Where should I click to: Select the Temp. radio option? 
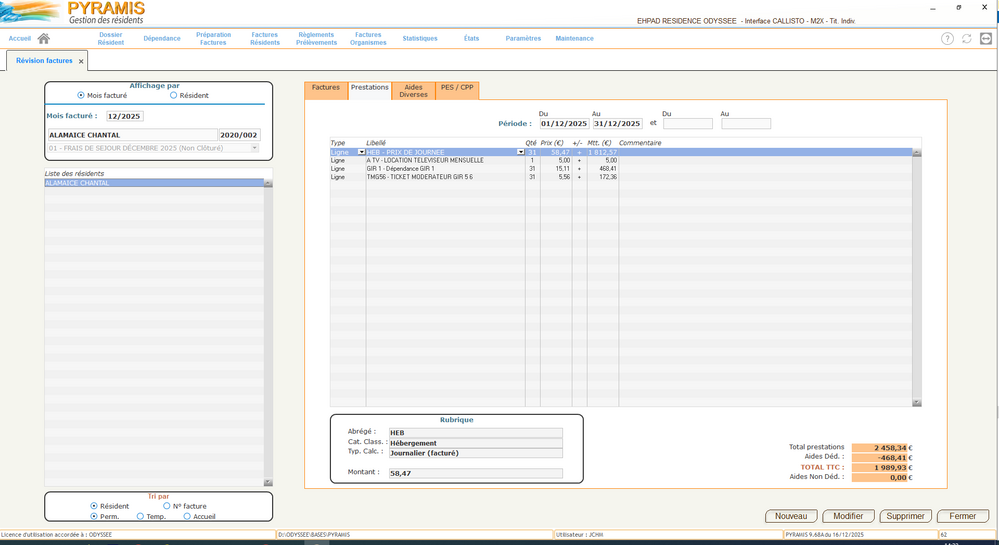(139, 517)
